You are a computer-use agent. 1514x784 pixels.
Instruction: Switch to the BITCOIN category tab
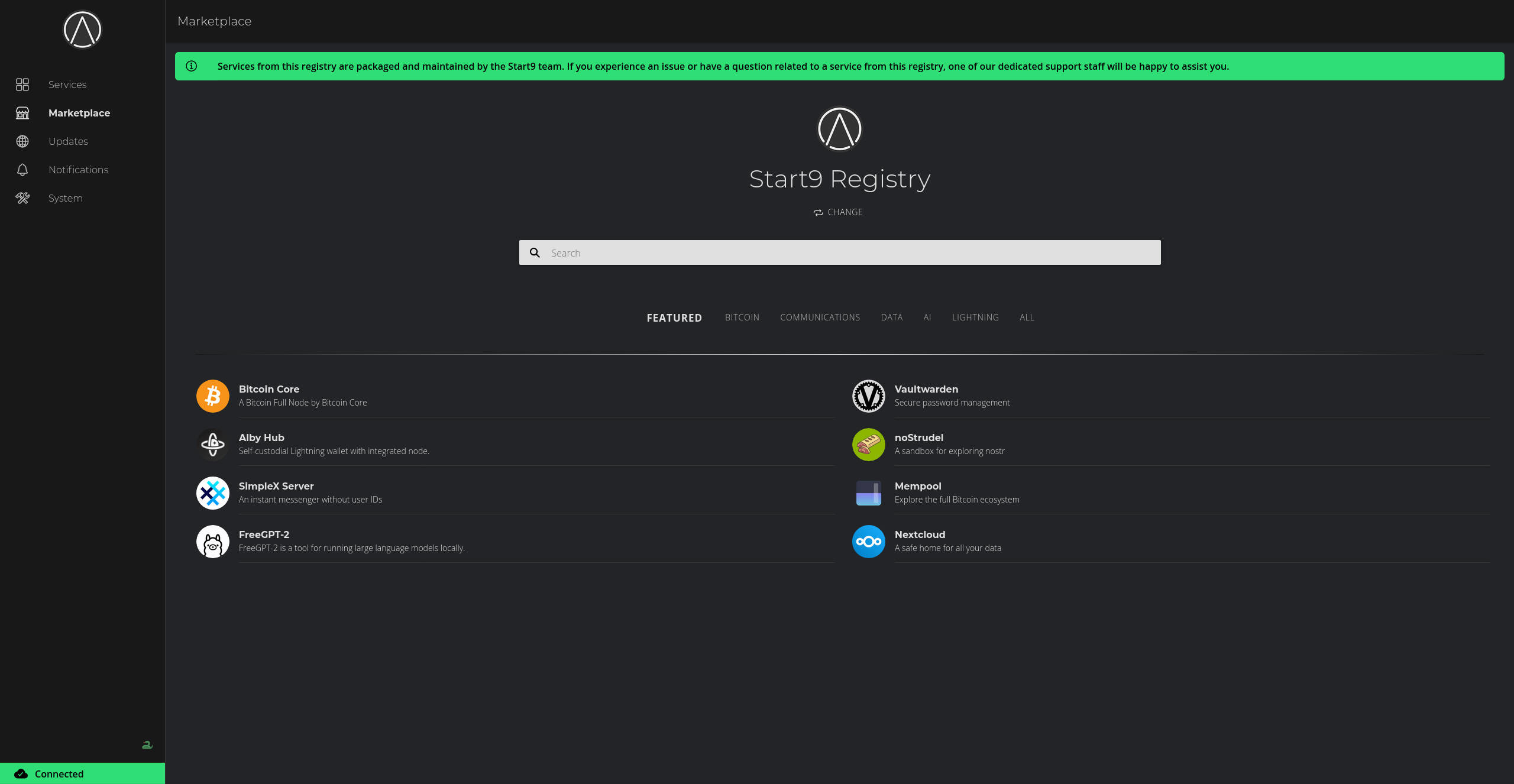(x=742, y=318)
